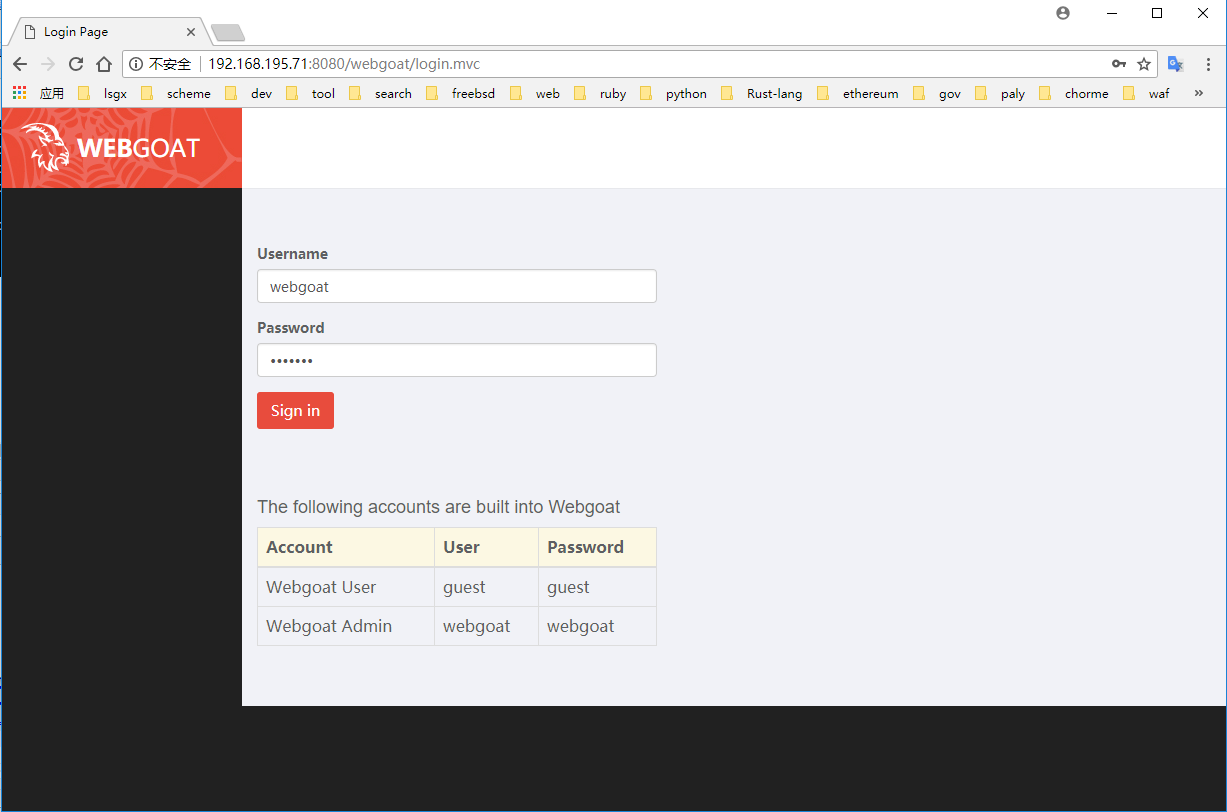Click the site info icon in address bar

click(x=136, y=64)
